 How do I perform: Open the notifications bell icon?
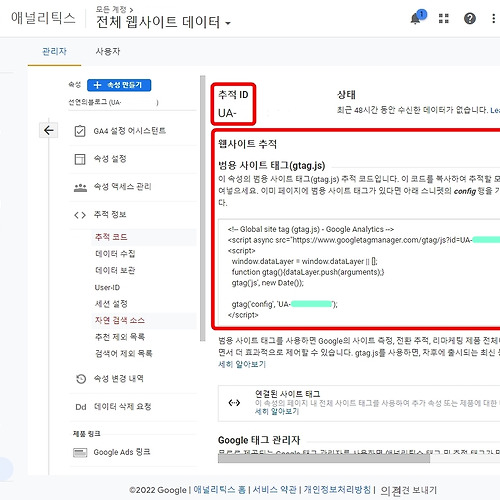pos(416,18)
